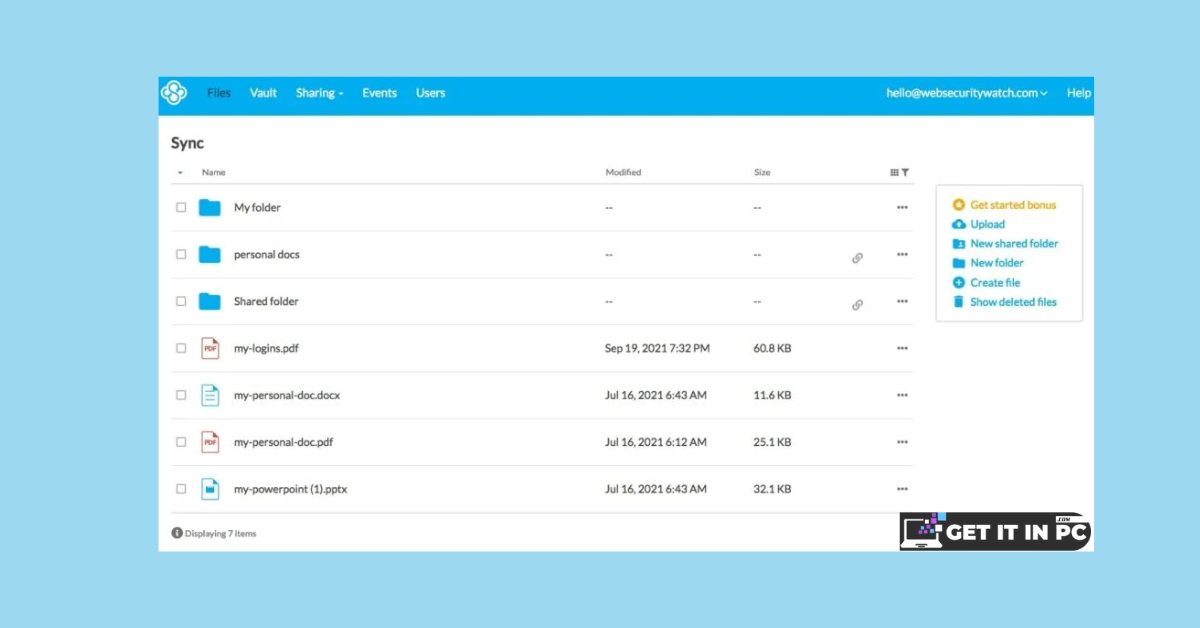Open my-powerpoint (1).pptx file name

coord(290,489)
